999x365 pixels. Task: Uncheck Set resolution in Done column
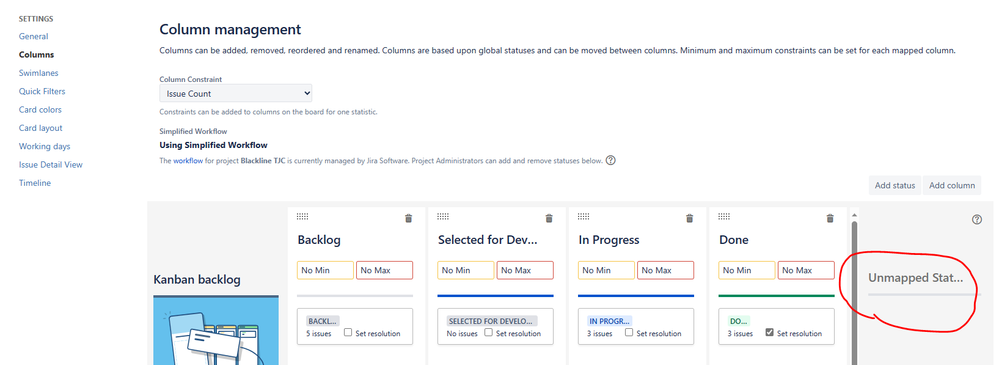click(769, 333)
